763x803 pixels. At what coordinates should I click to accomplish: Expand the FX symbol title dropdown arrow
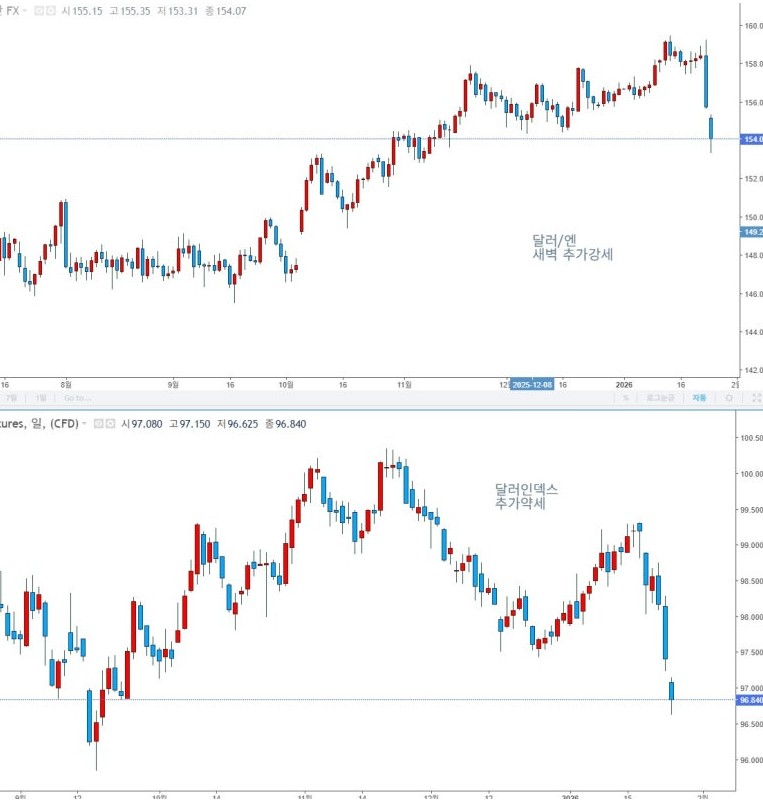27,11
